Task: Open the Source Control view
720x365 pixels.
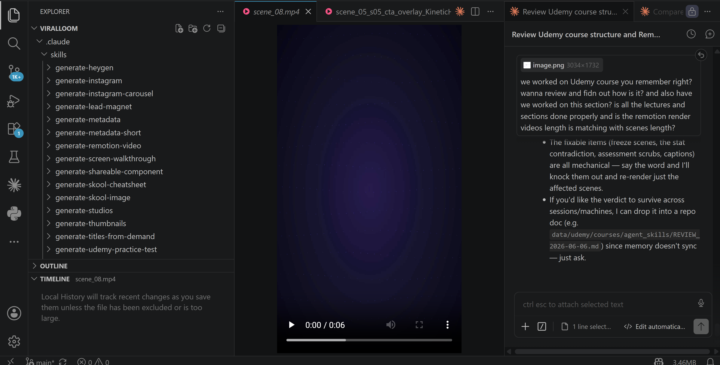Action: (14, 72)
